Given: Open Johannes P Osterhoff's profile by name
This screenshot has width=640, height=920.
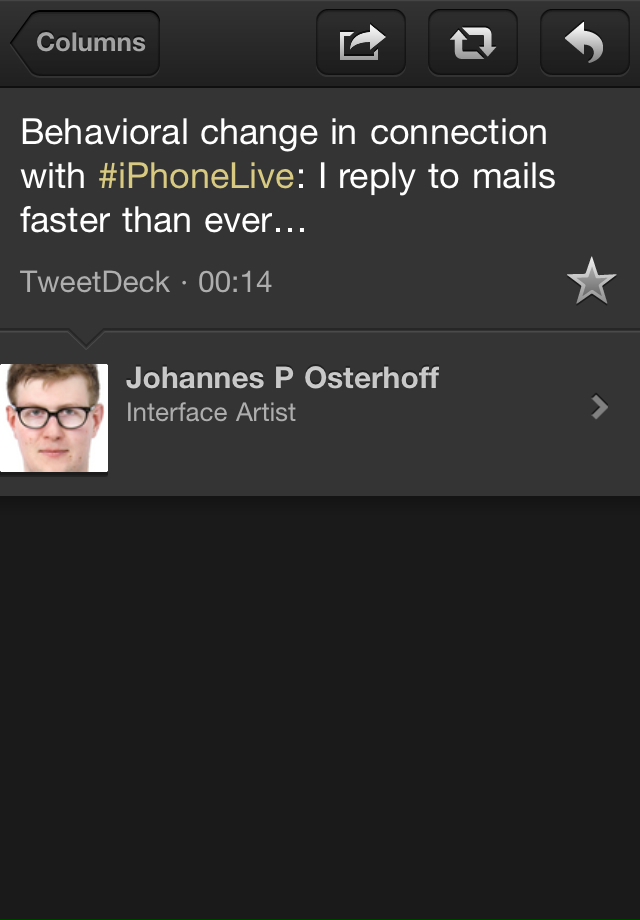Looking at the screenshot, I should tap(282, 379).
